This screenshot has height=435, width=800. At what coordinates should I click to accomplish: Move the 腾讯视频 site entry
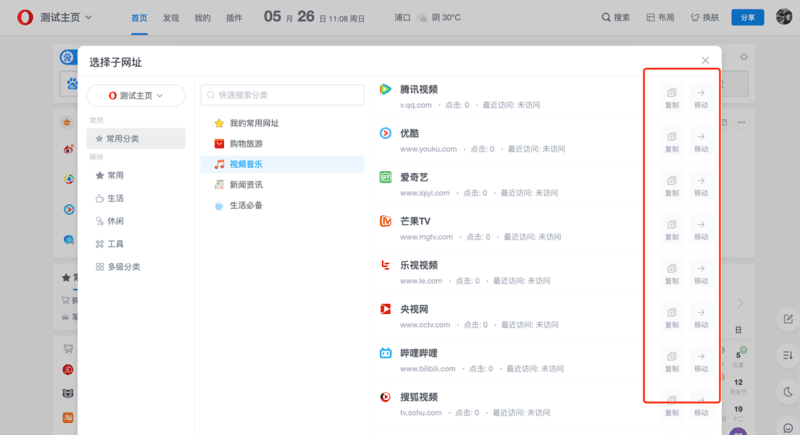(x=701, y=98)
